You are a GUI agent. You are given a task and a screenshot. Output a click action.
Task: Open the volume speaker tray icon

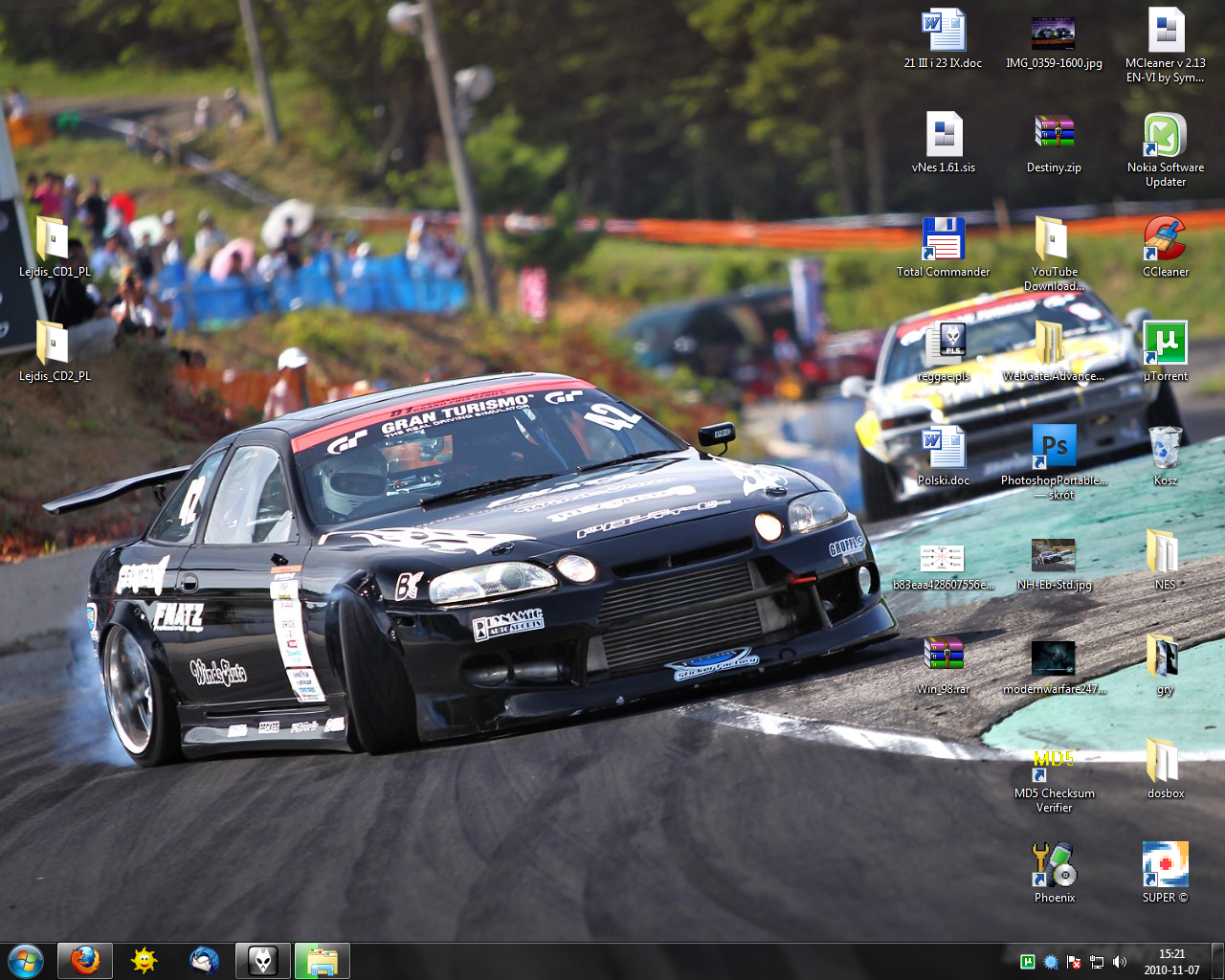[1120, 962]
